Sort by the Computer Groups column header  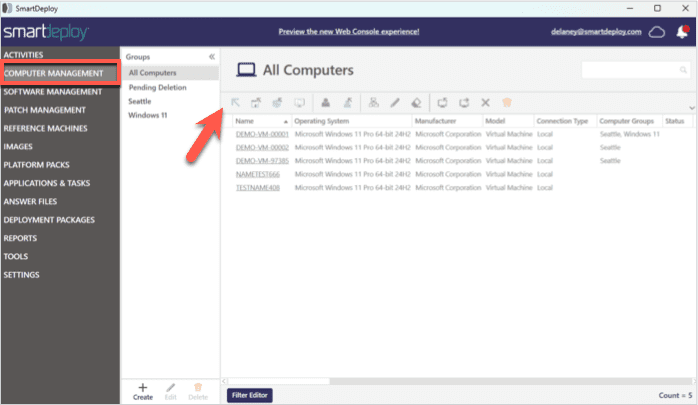coord(629,121)
